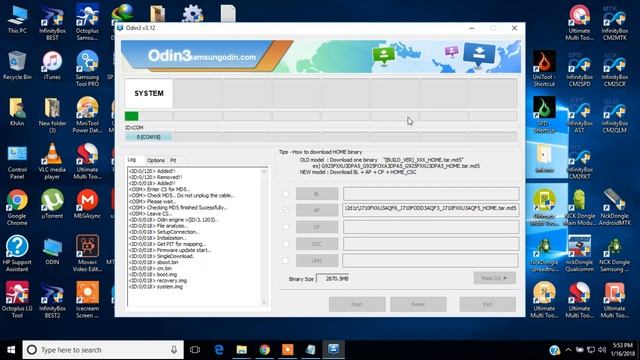Viewport: 640px width, 360px height.
Task: Open InfinityBox CM2RKT shortcut
Action: pyautogui.click(x=579, y=162)
